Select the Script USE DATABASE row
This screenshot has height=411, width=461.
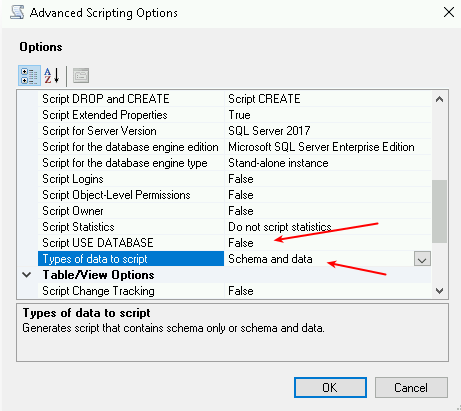pyautogui.click(x=234, y=243)
